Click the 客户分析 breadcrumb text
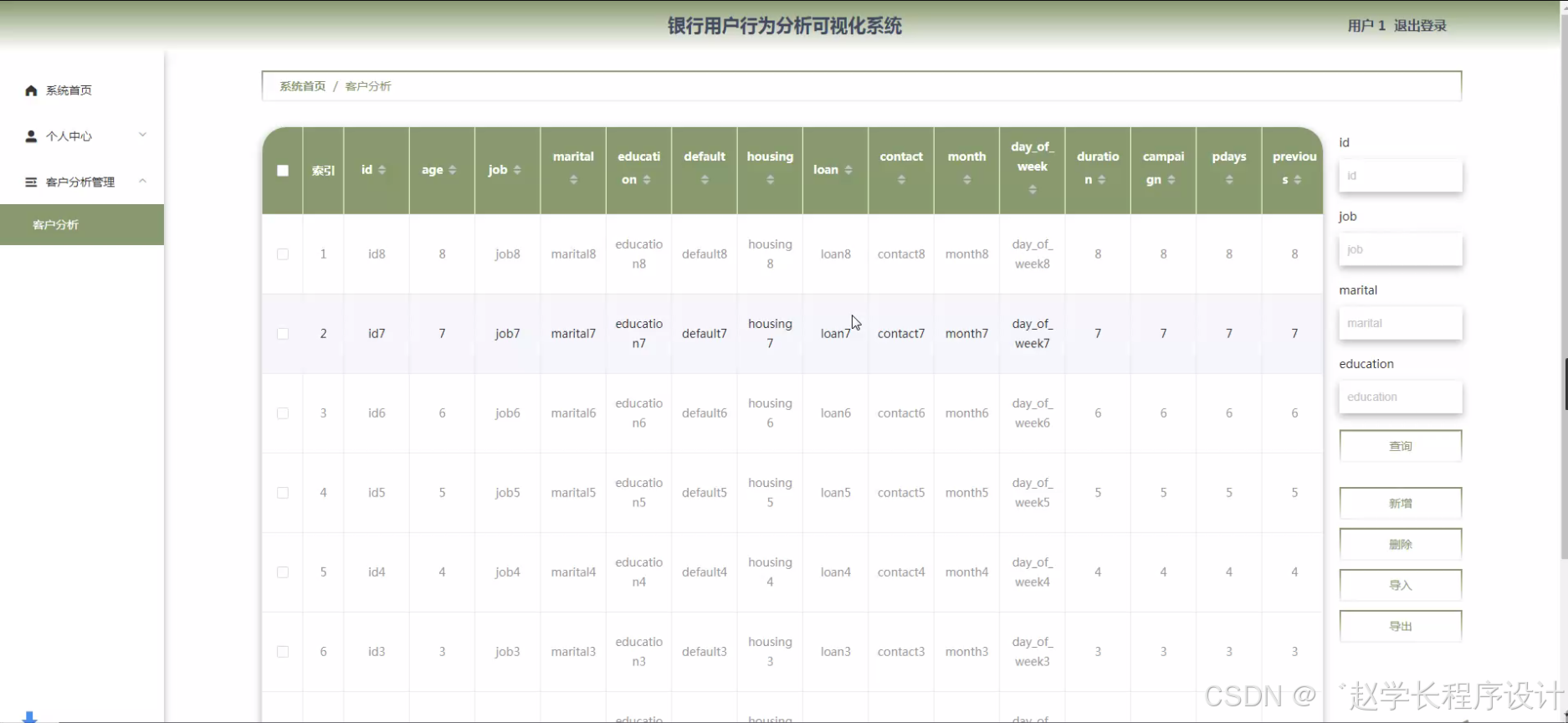Screen dimensions: 1568x723 click(x=368, y=86)
